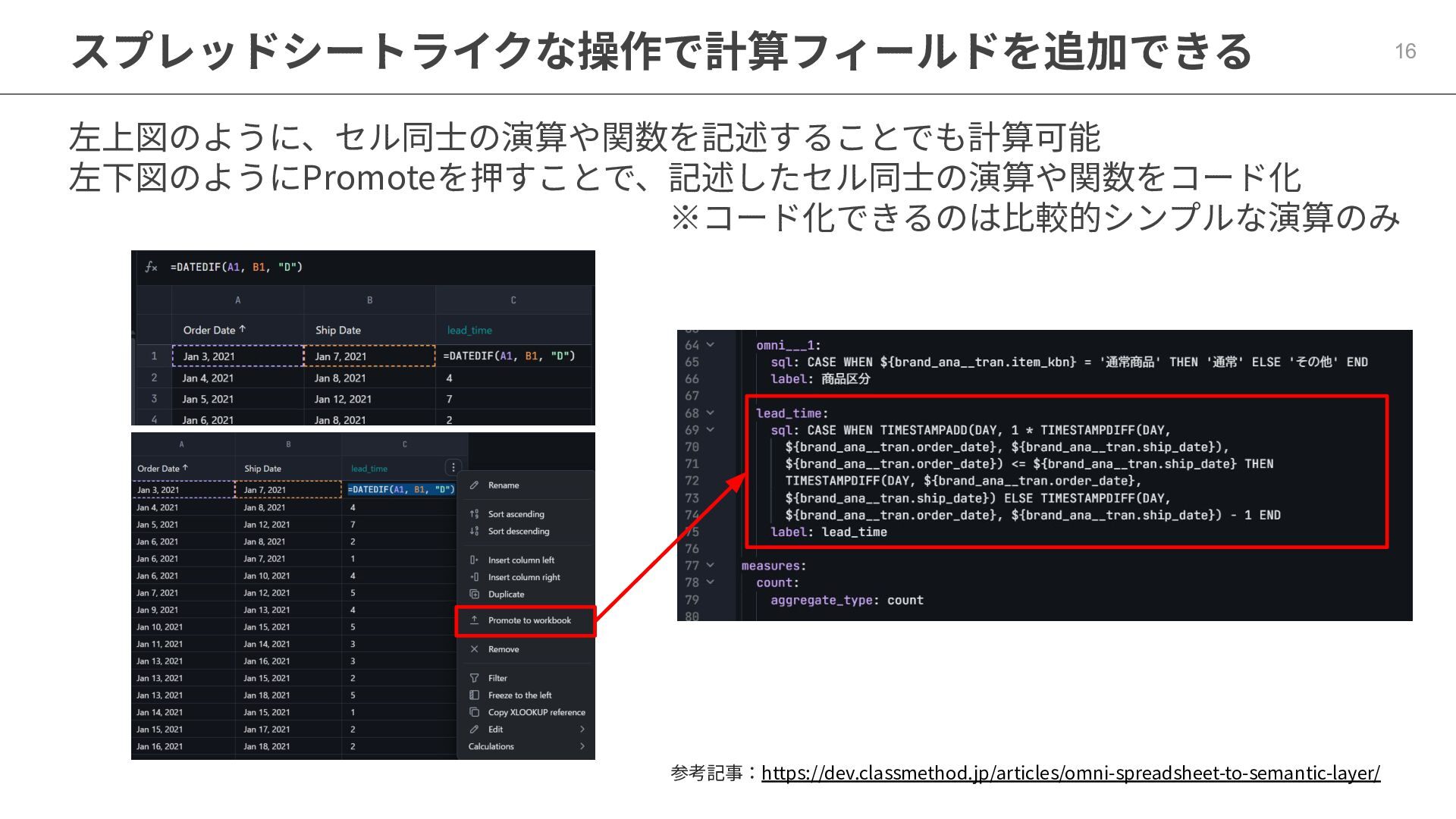Open the dev.classmethod.jp reference article link

click(x=1070, y=773)
